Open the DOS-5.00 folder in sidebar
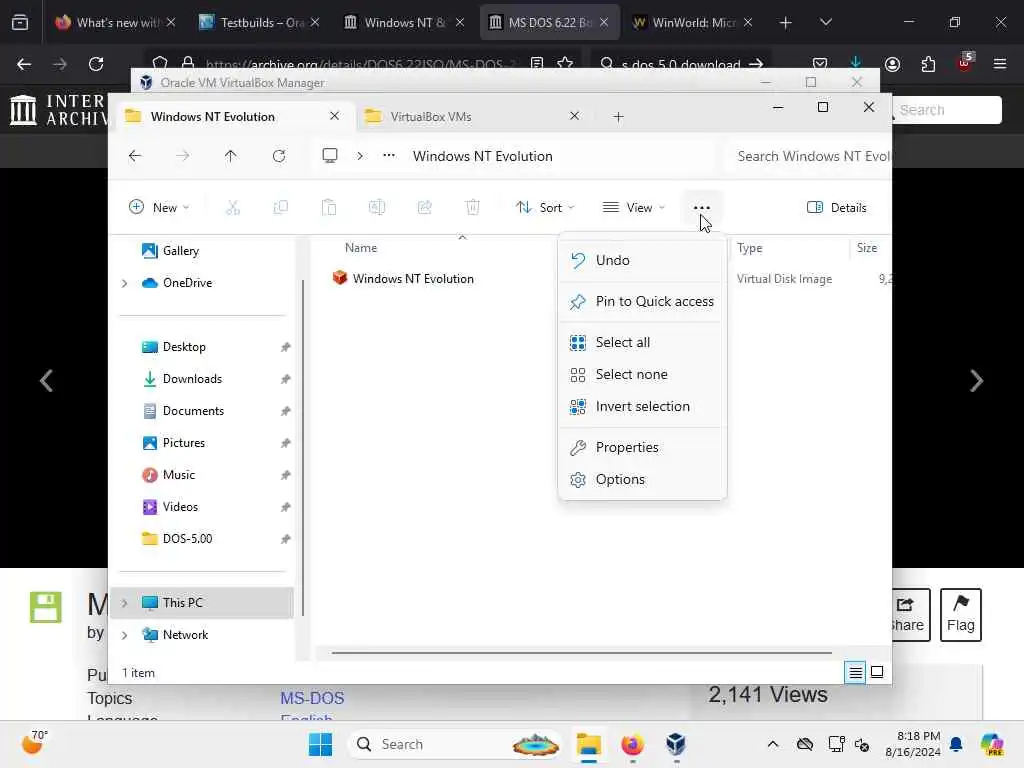 187,539
